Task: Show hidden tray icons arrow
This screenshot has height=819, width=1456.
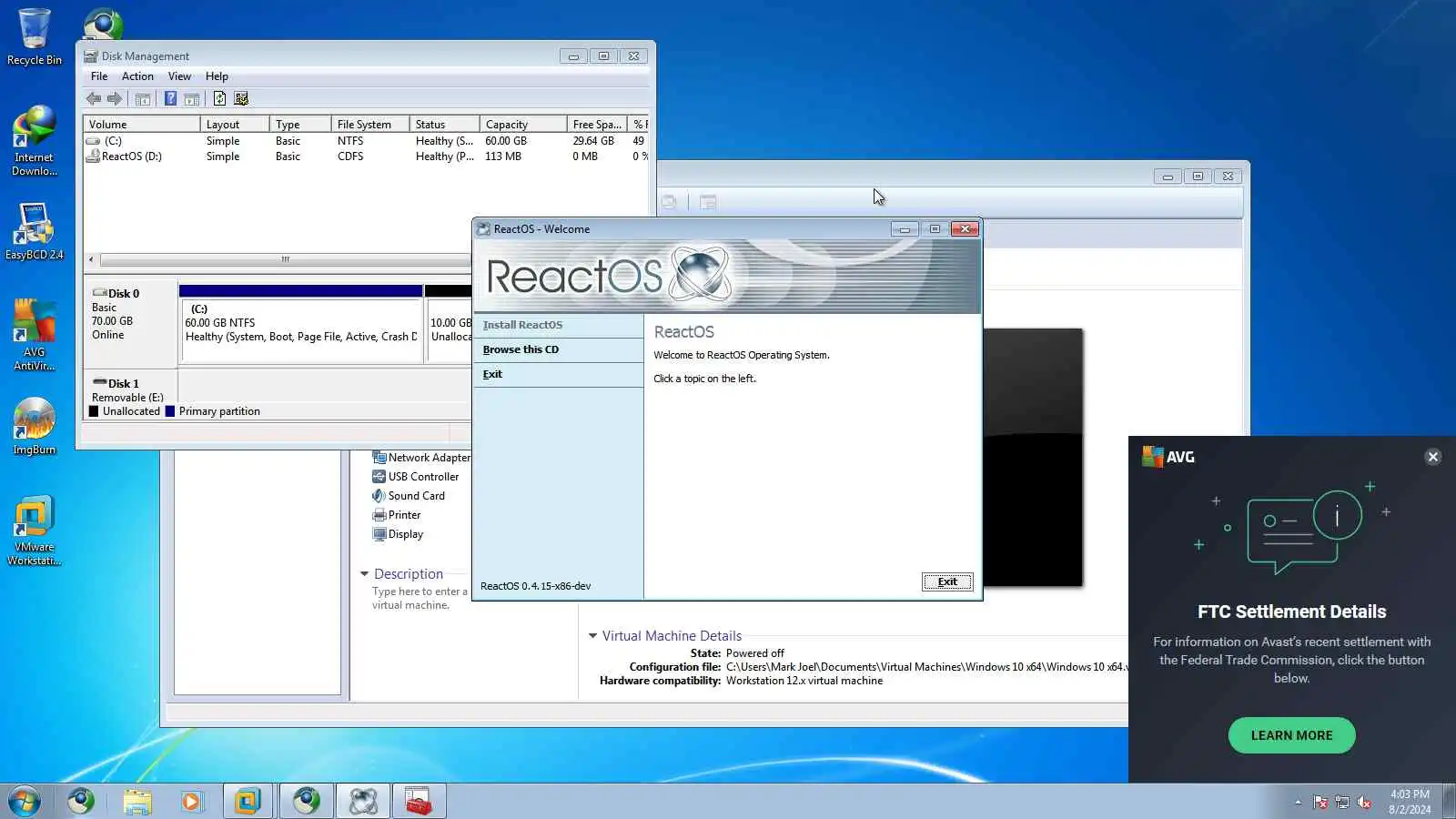Action: [x=1298, y=802]
